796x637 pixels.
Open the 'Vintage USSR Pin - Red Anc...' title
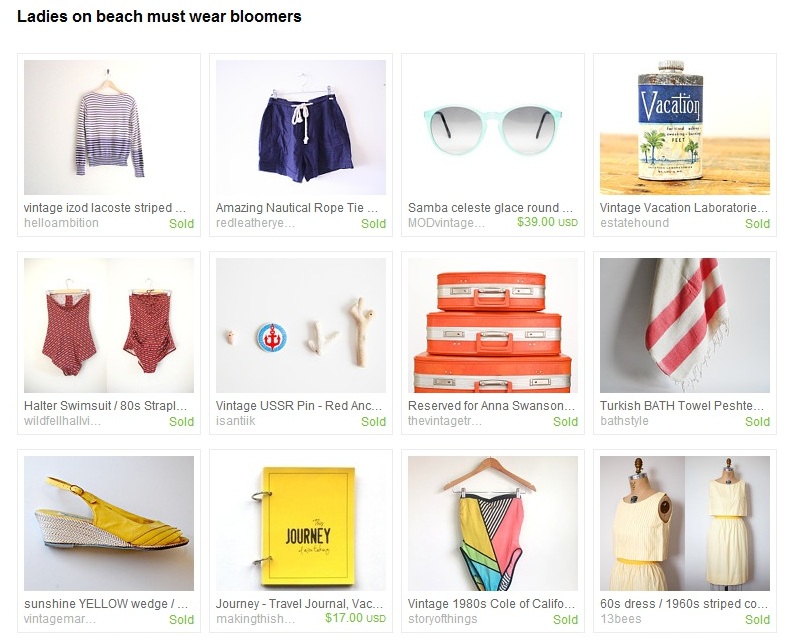(298, 406)
